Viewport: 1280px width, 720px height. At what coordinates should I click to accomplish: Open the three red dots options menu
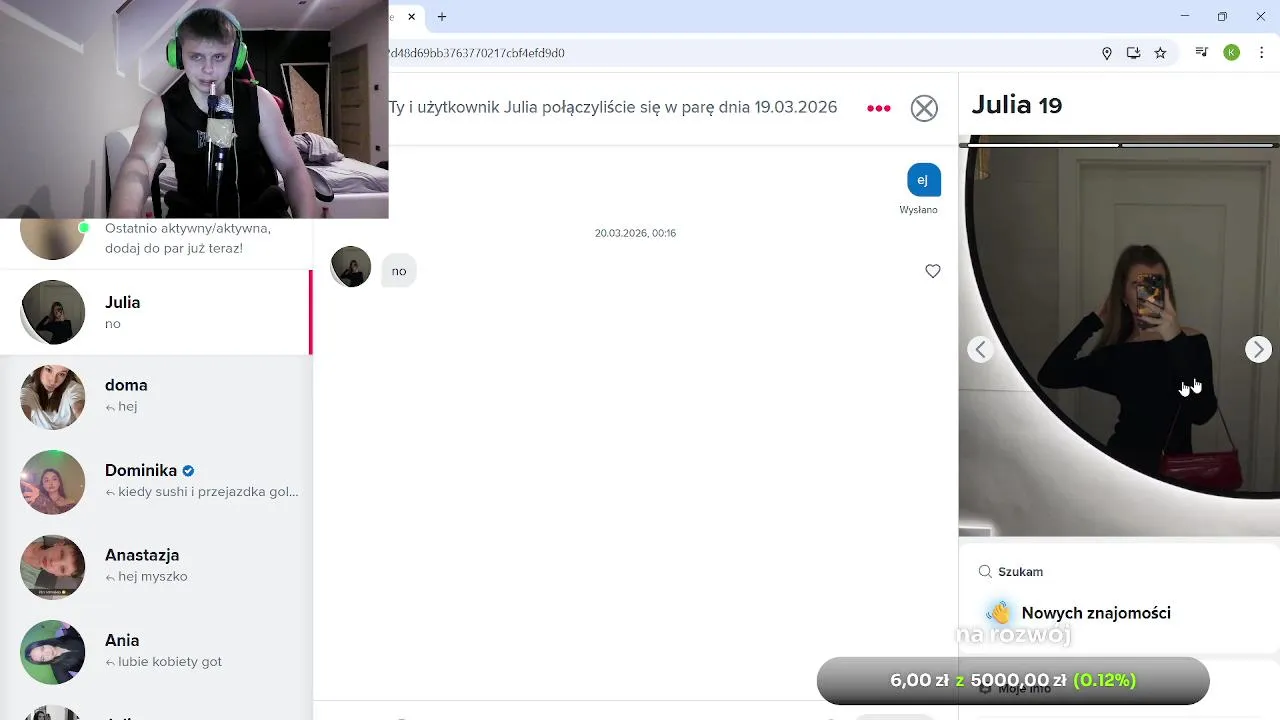(878, 108)
